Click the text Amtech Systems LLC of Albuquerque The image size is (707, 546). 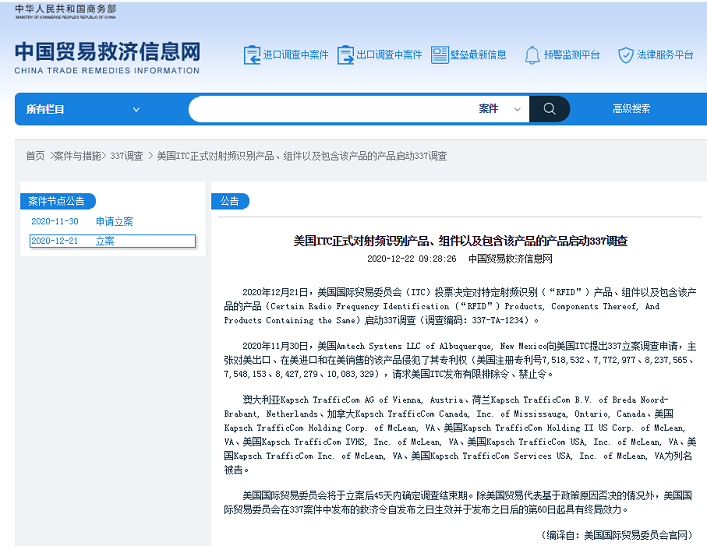414,346
